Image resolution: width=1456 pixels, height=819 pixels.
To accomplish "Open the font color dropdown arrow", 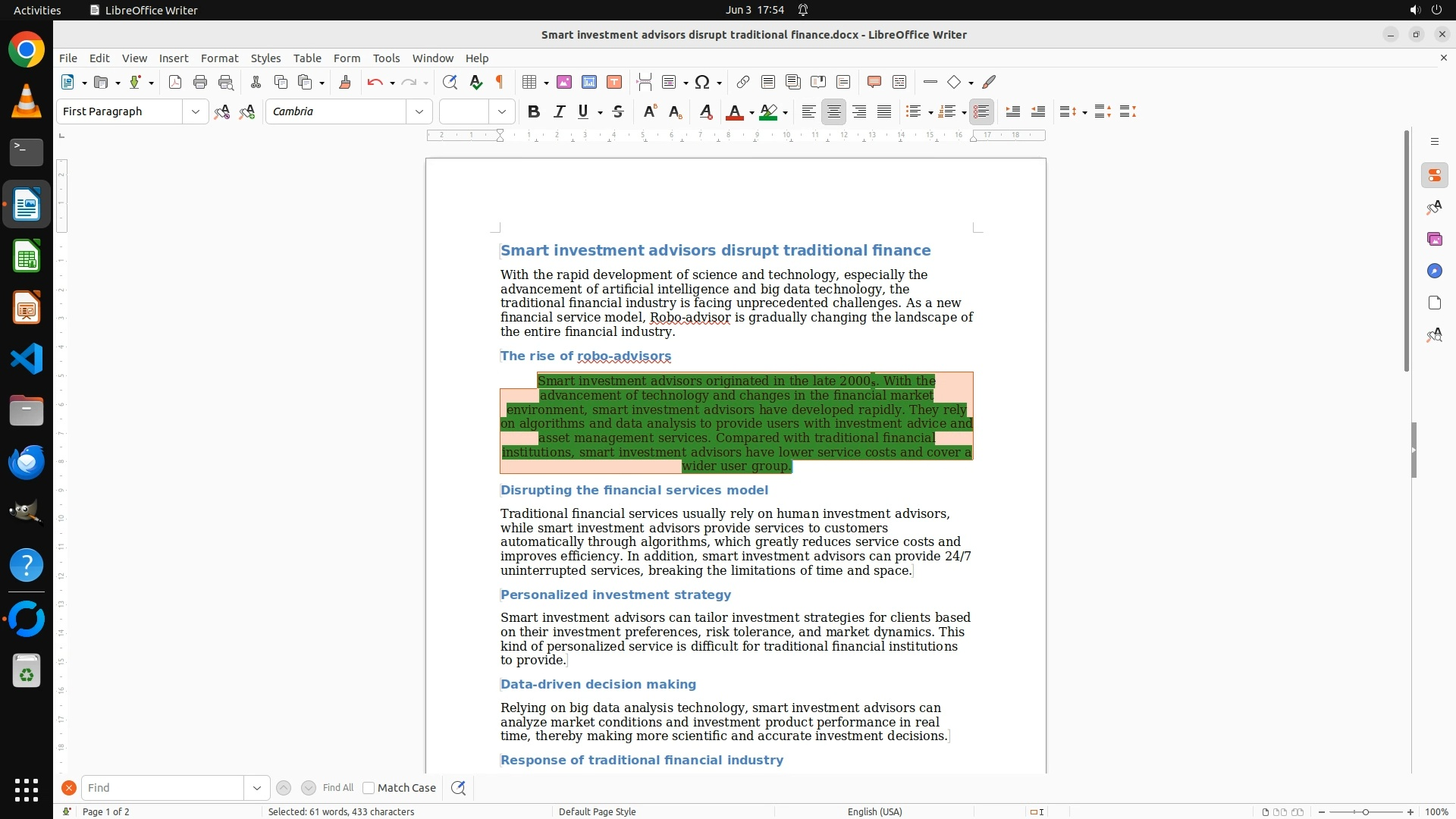I will click(752, 112).
